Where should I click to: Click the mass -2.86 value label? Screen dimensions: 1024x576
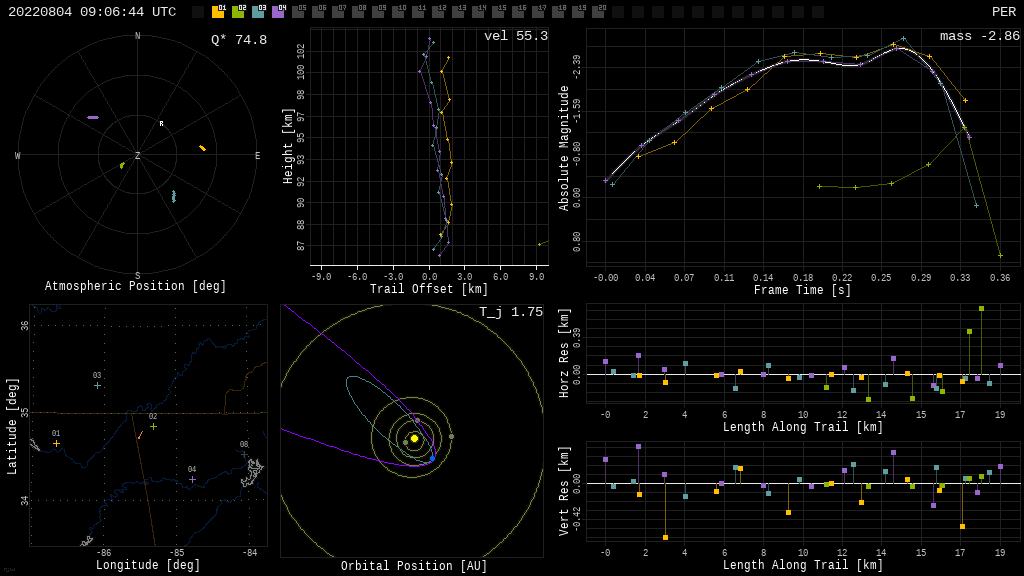(979, 36)
